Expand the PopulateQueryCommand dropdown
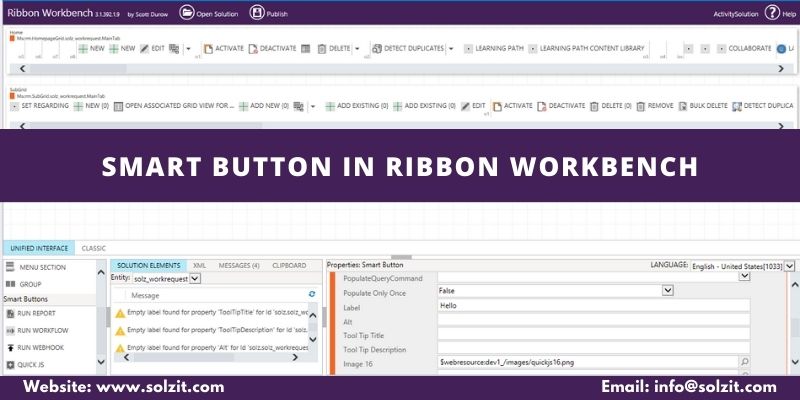This screenshot has width=800, height=400. tap(745, 277)
